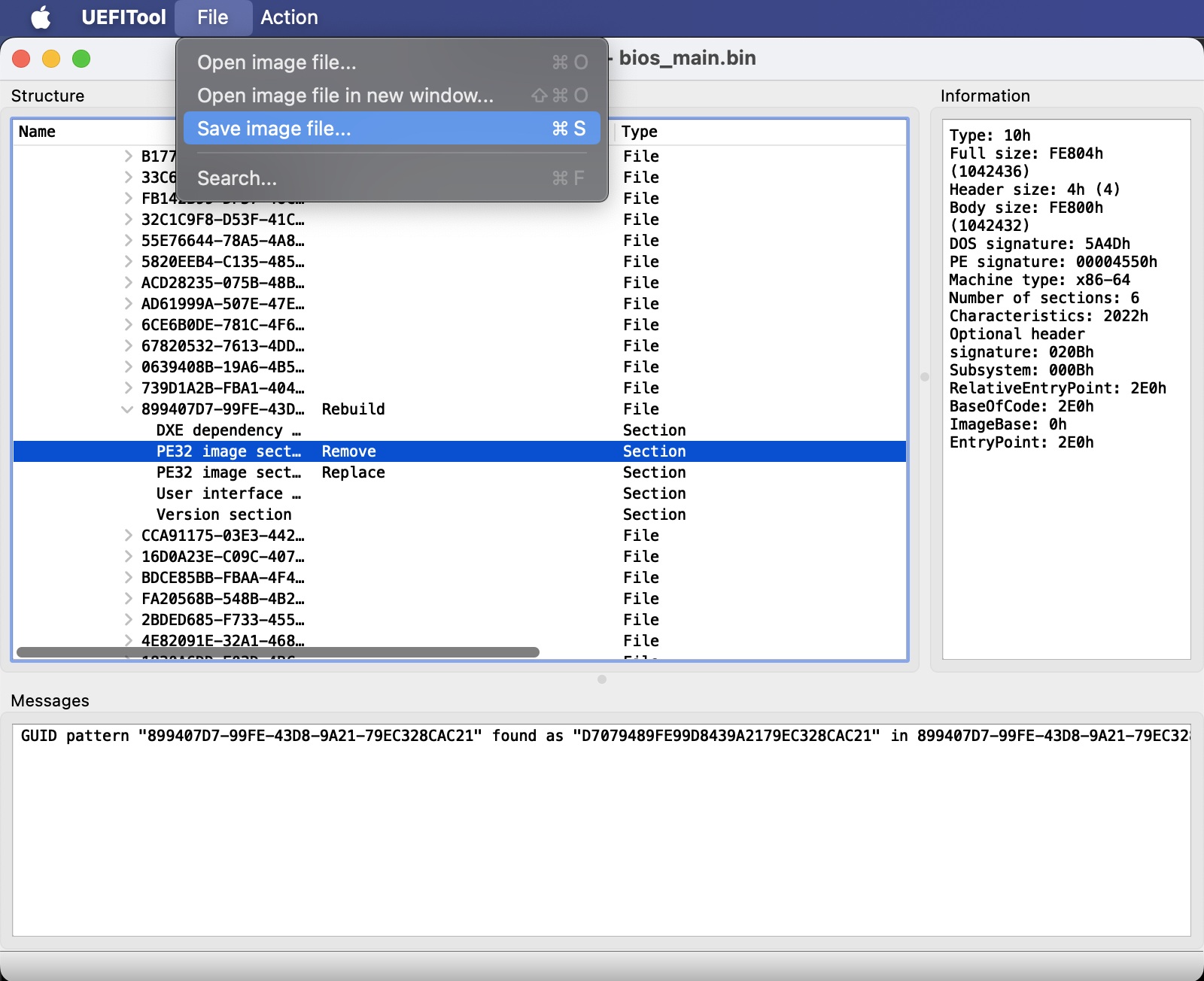Click the Replace action cell
This screenshot has height=981, width=1204.
pos(354,472)
